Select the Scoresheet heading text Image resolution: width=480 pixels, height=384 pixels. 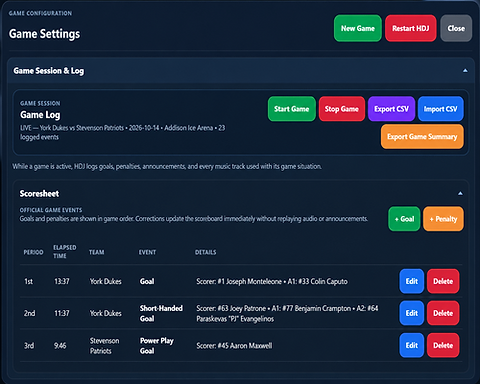pos(39,194)
